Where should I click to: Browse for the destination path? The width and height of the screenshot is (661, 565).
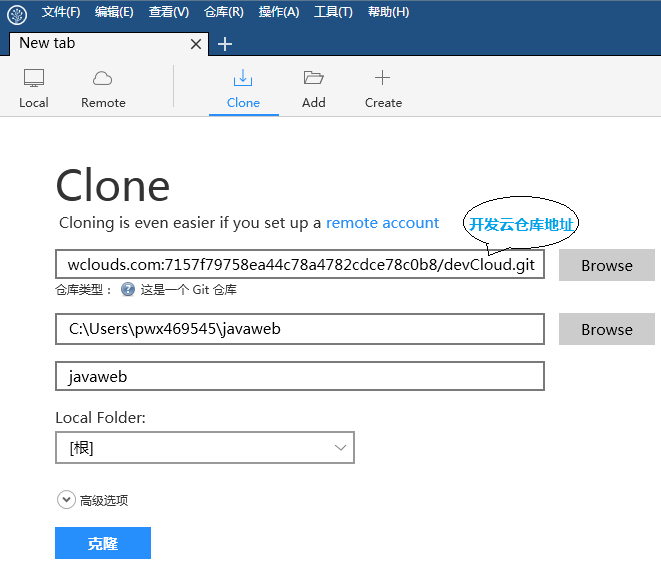pyautogui.click(x=607, y=329)
